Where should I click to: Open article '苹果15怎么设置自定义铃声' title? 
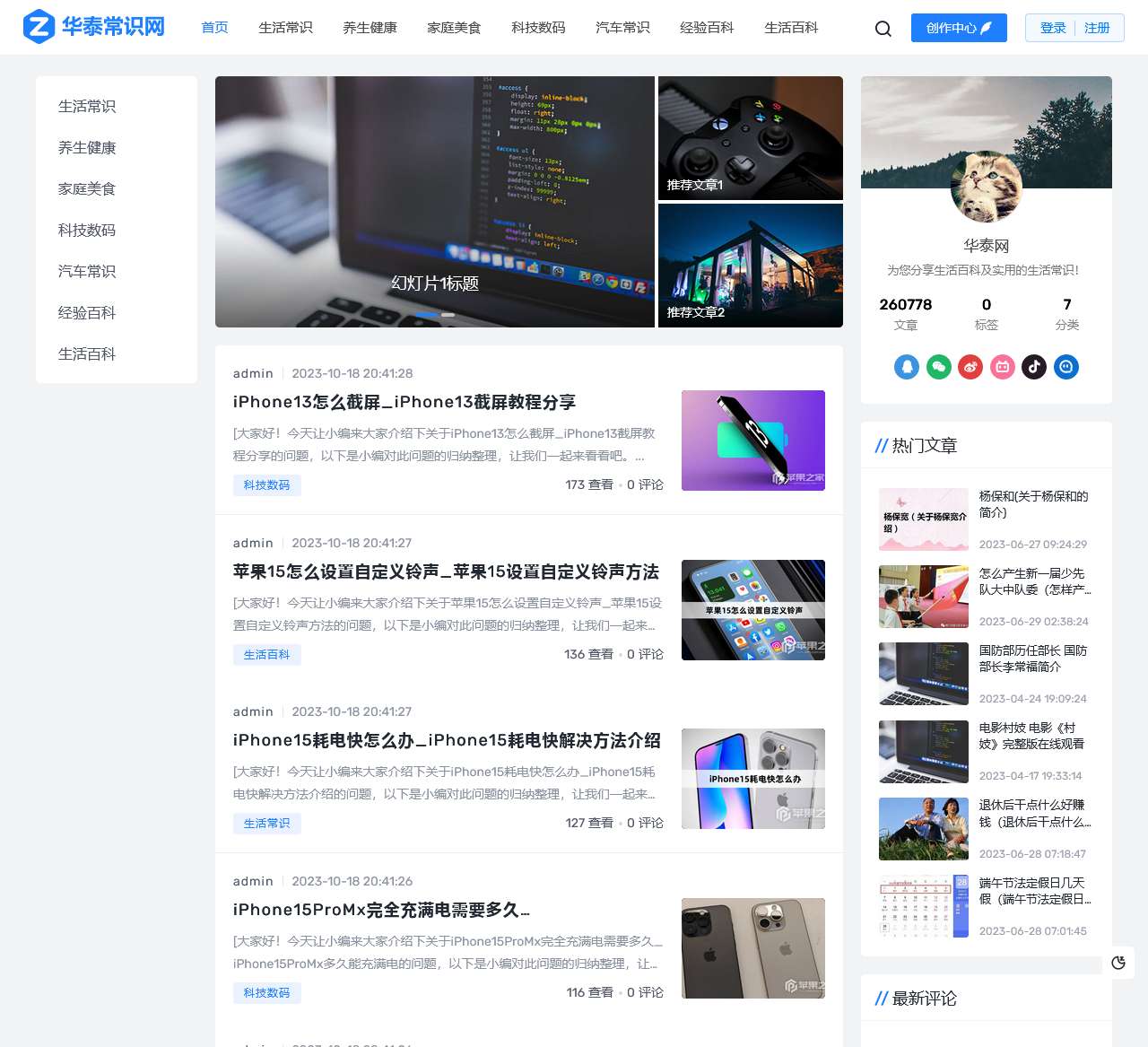pos(446,571)
